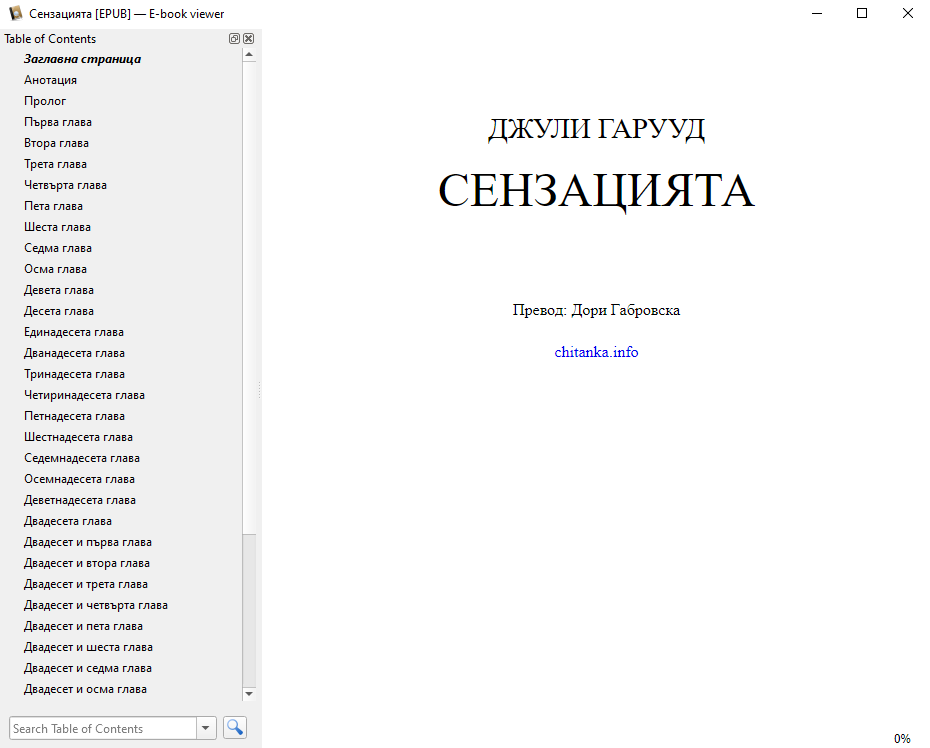Jump to 'Първа глава'
The height and width of the screenshot is (748, 930).
click(58, 122)
